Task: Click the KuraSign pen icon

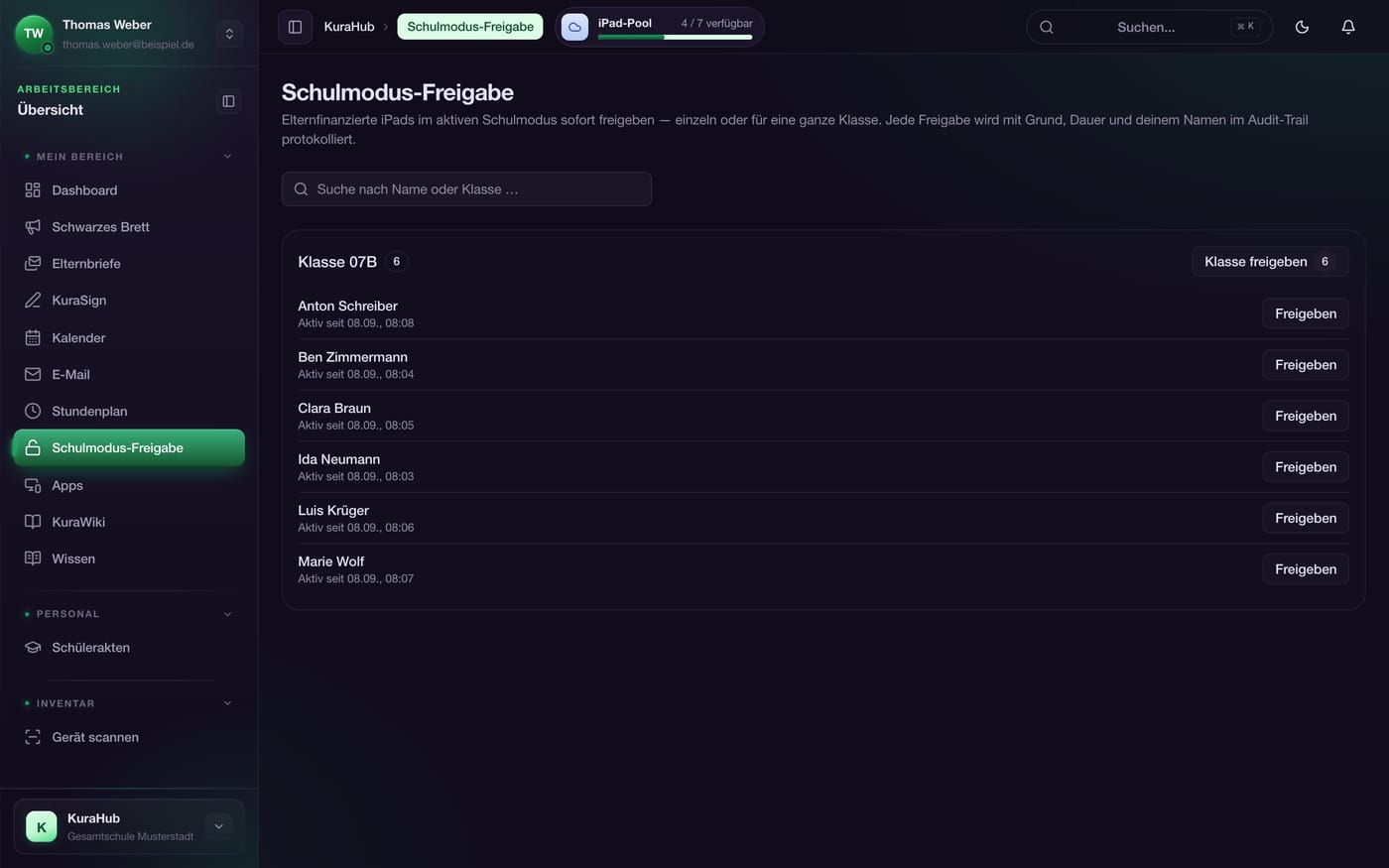Action: click(x=33, y=300)
